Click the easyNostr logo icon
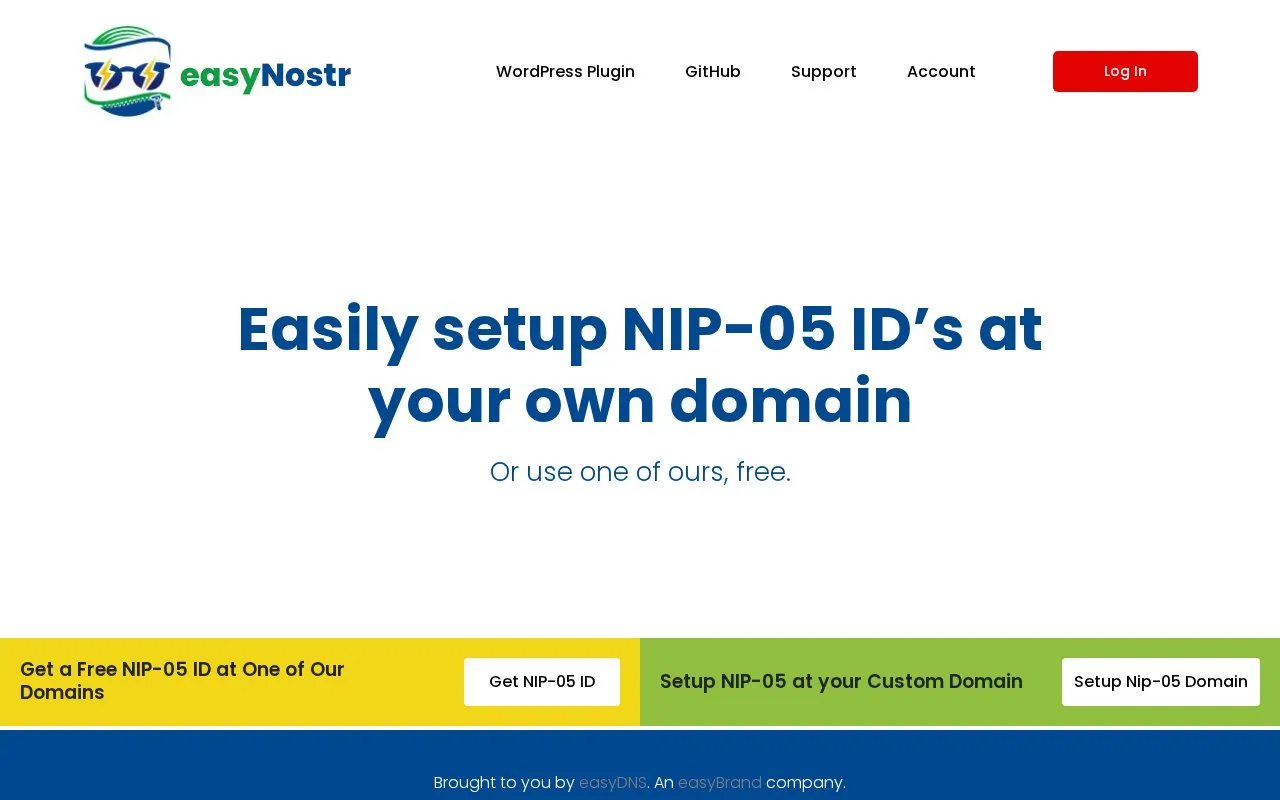The image size is (1280, 800). click(128, 71)
